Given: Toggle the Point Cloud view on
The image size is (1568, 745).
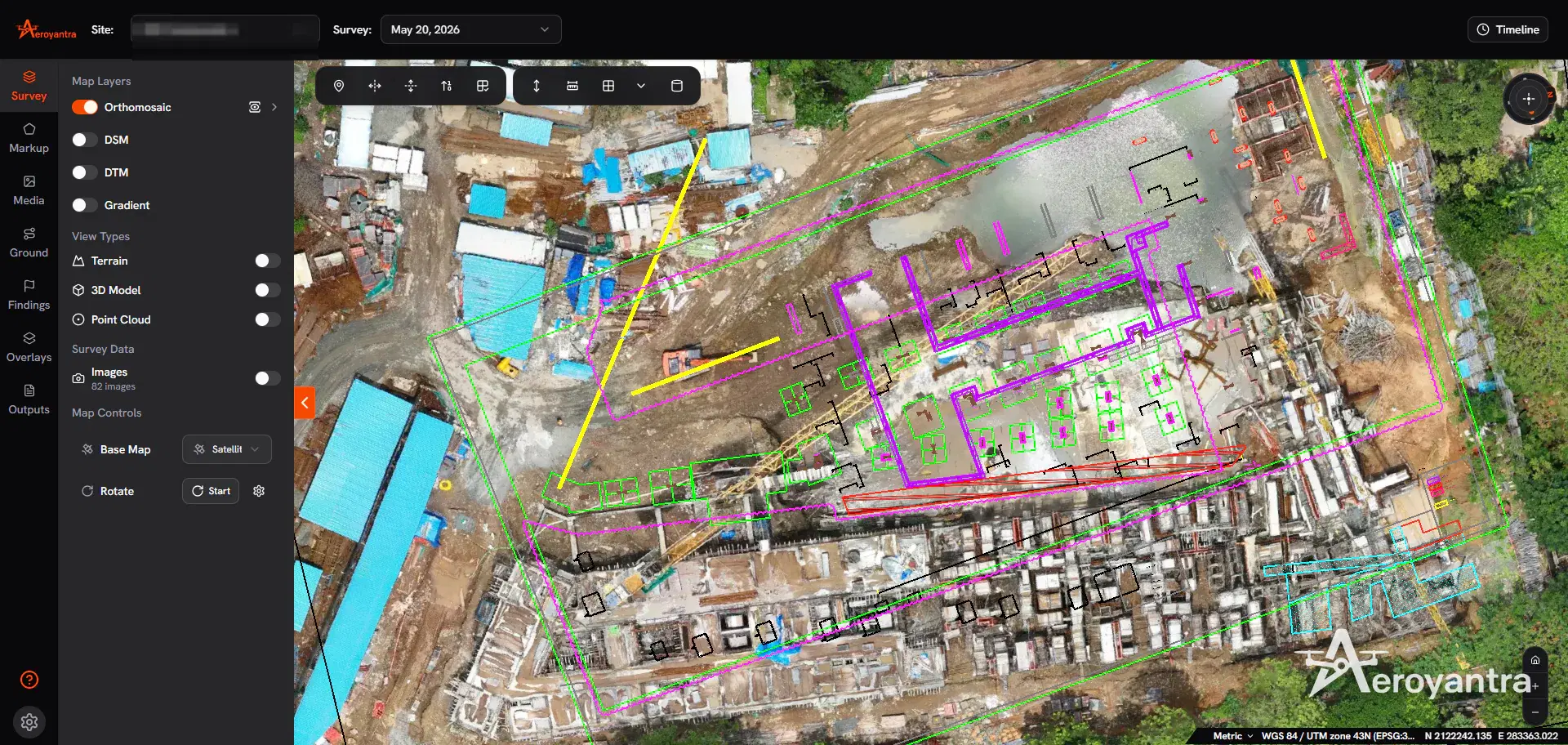Looking at the screenshot, I should coord(268,319).
